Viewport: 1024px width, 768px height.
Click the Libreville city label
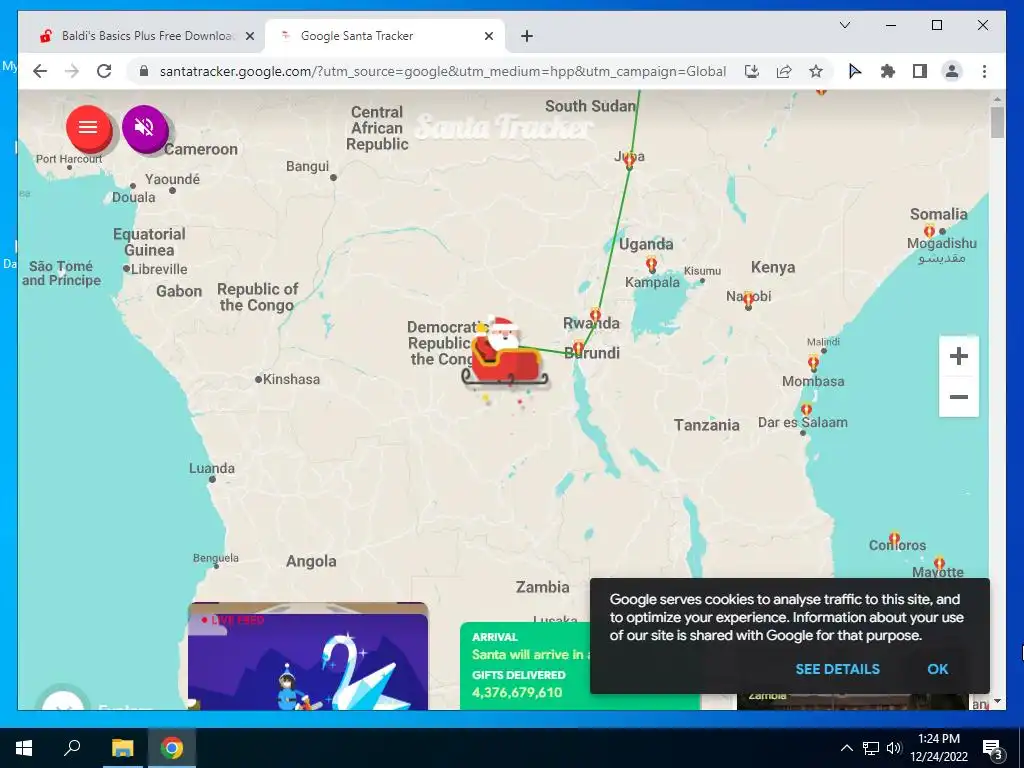[x=159, y=269]
